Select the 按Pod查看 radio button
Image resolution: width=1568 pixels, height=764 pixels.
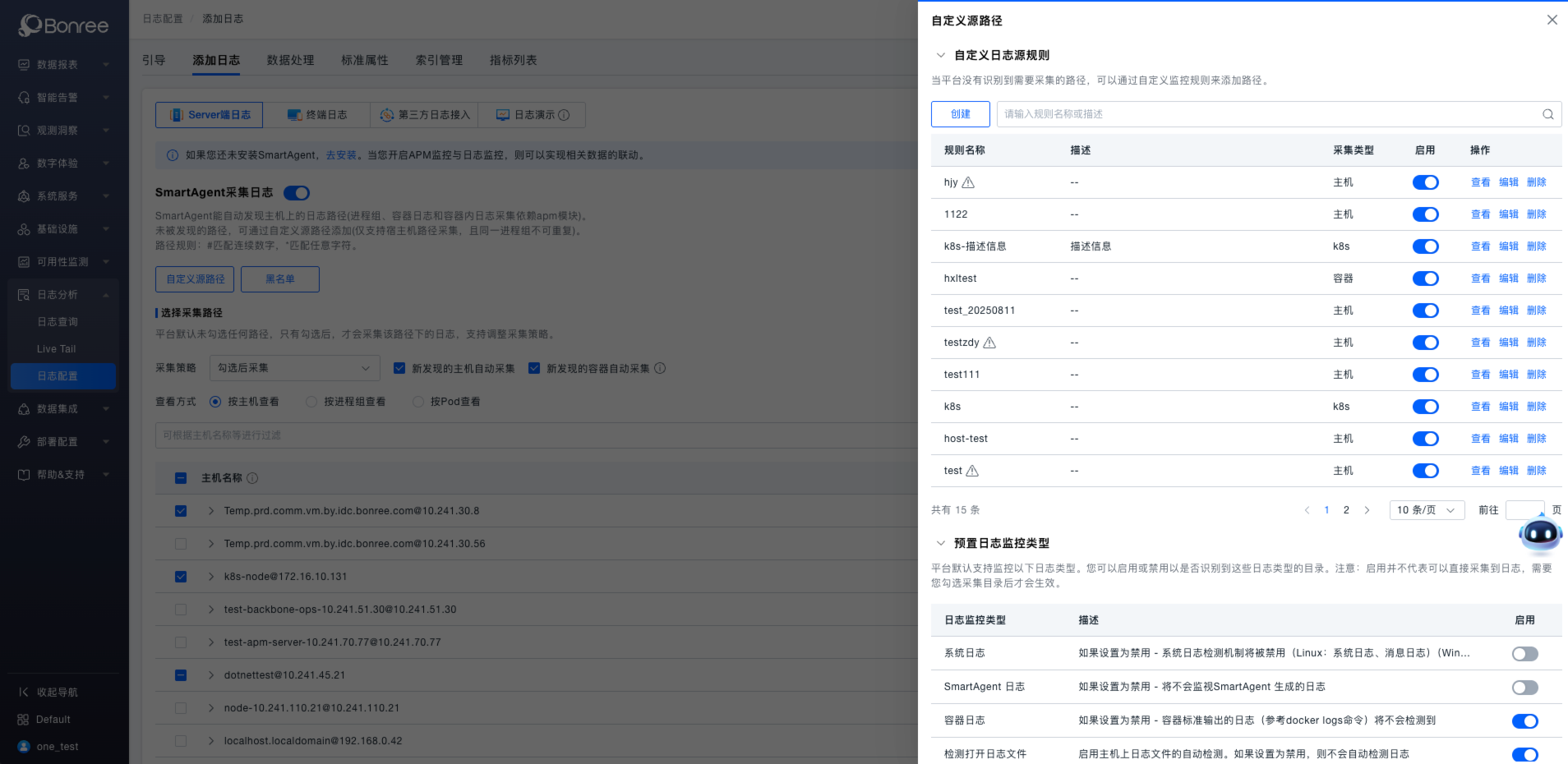pos(418,401)
